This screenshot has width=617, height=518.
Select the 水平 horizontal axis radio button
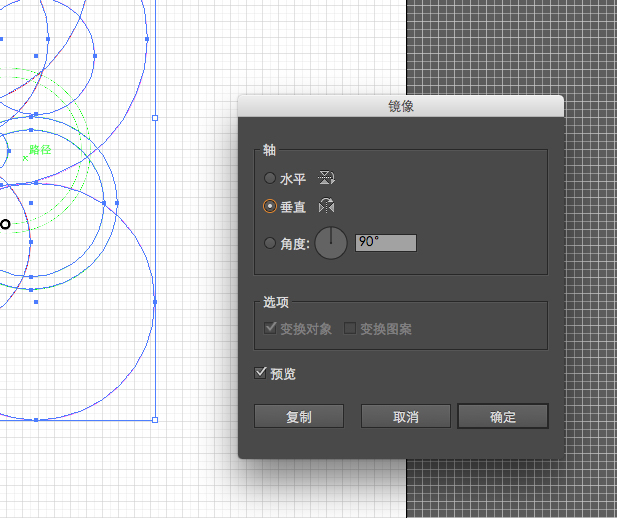pos(270,178)
